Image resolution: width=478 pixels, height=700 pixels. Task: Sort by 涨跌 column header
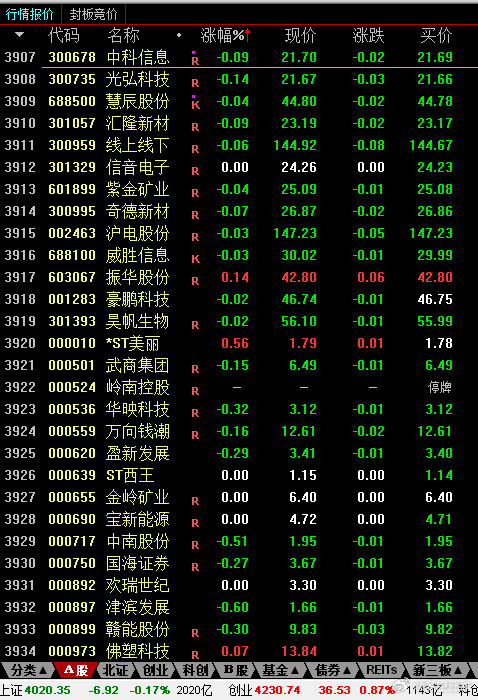tap(368, 35)
